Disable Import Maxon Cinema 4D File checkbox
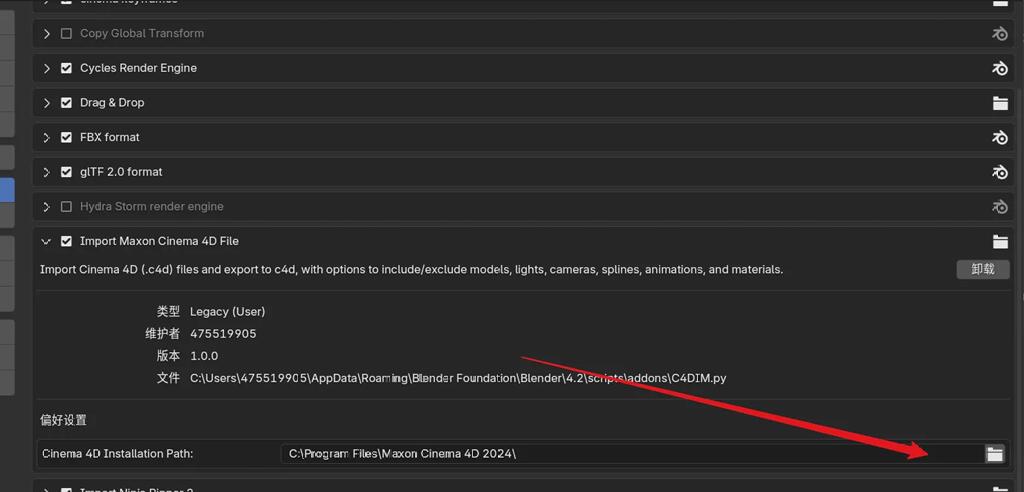Image resolution: width=1024 pixels, height=492 pixels. point(66,241)
